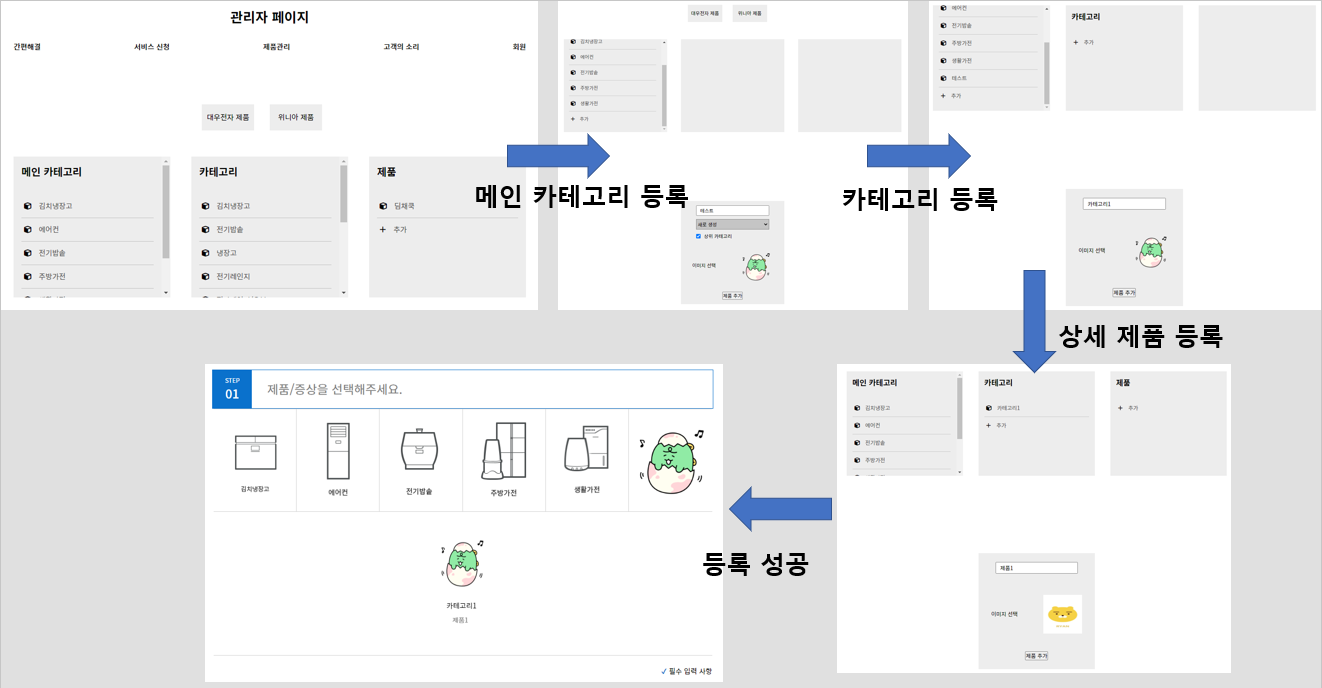This screenshot has width=1322, height=688.
Task: Click 제품 추가 button in 카테고리1 form
Action: 1124,292
